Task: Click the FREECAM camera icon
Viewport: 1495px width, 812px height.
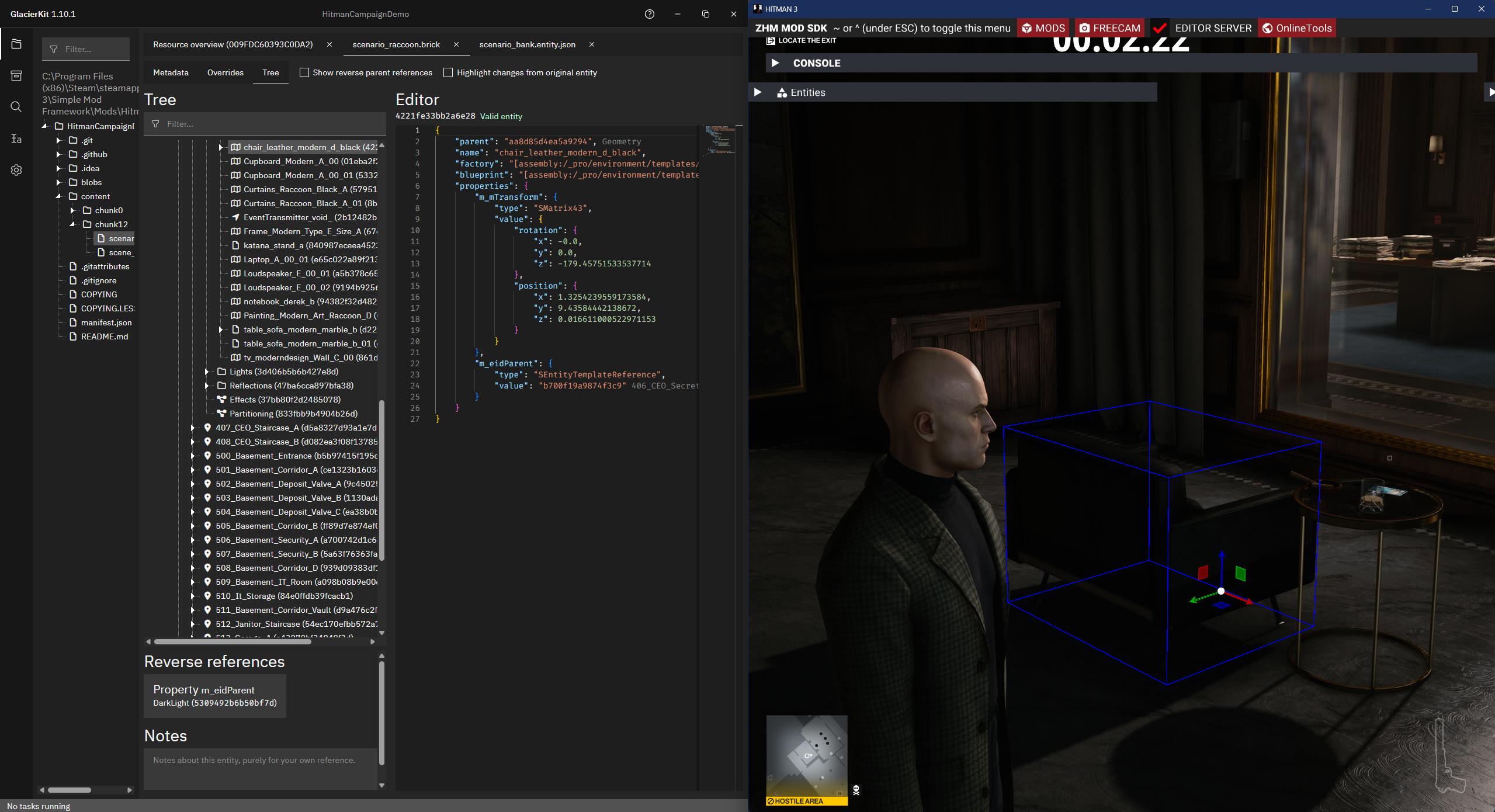Action: pyautogui.click(x=1084, y=28)
